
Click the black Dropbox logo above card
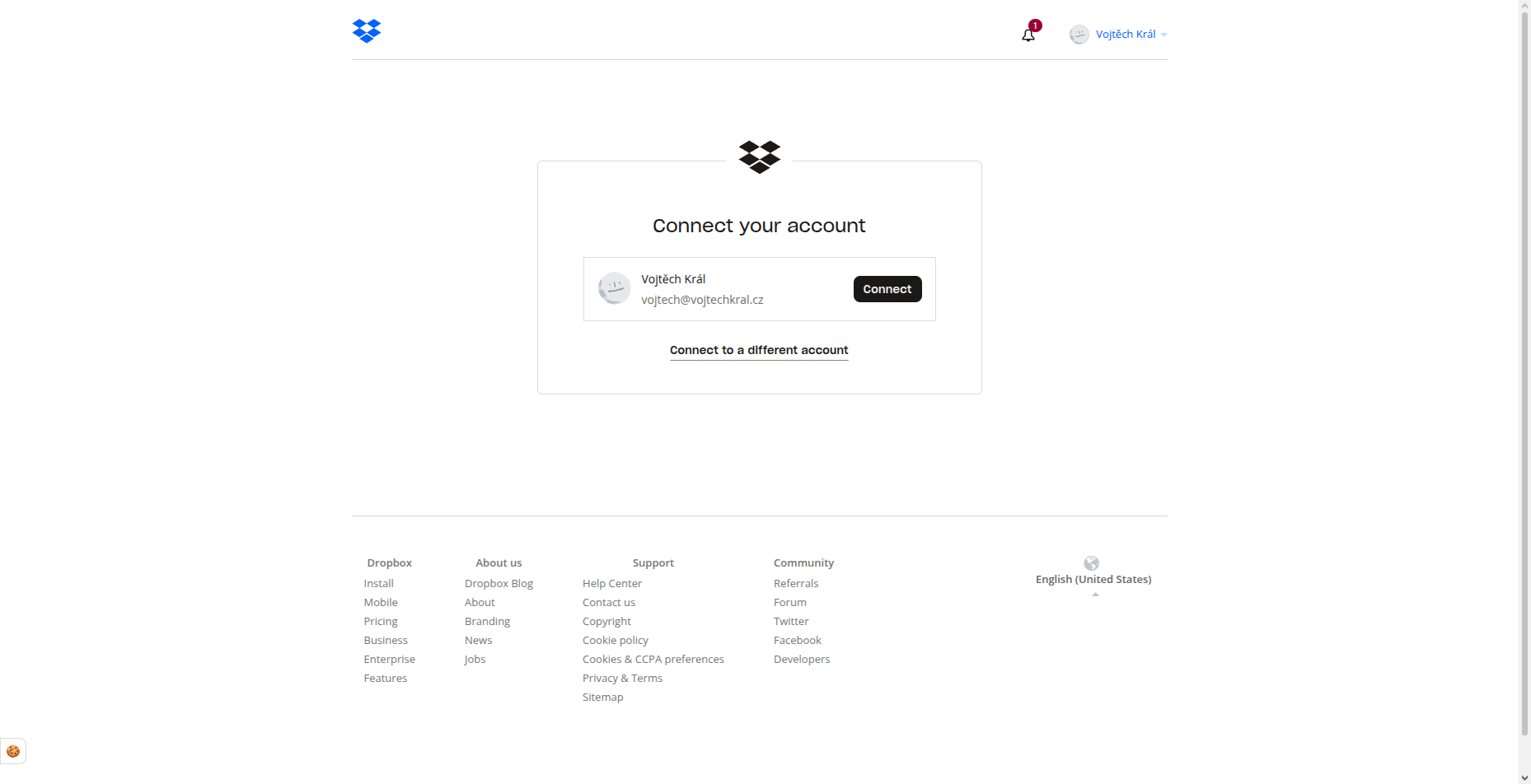click(x=760, y=156)
